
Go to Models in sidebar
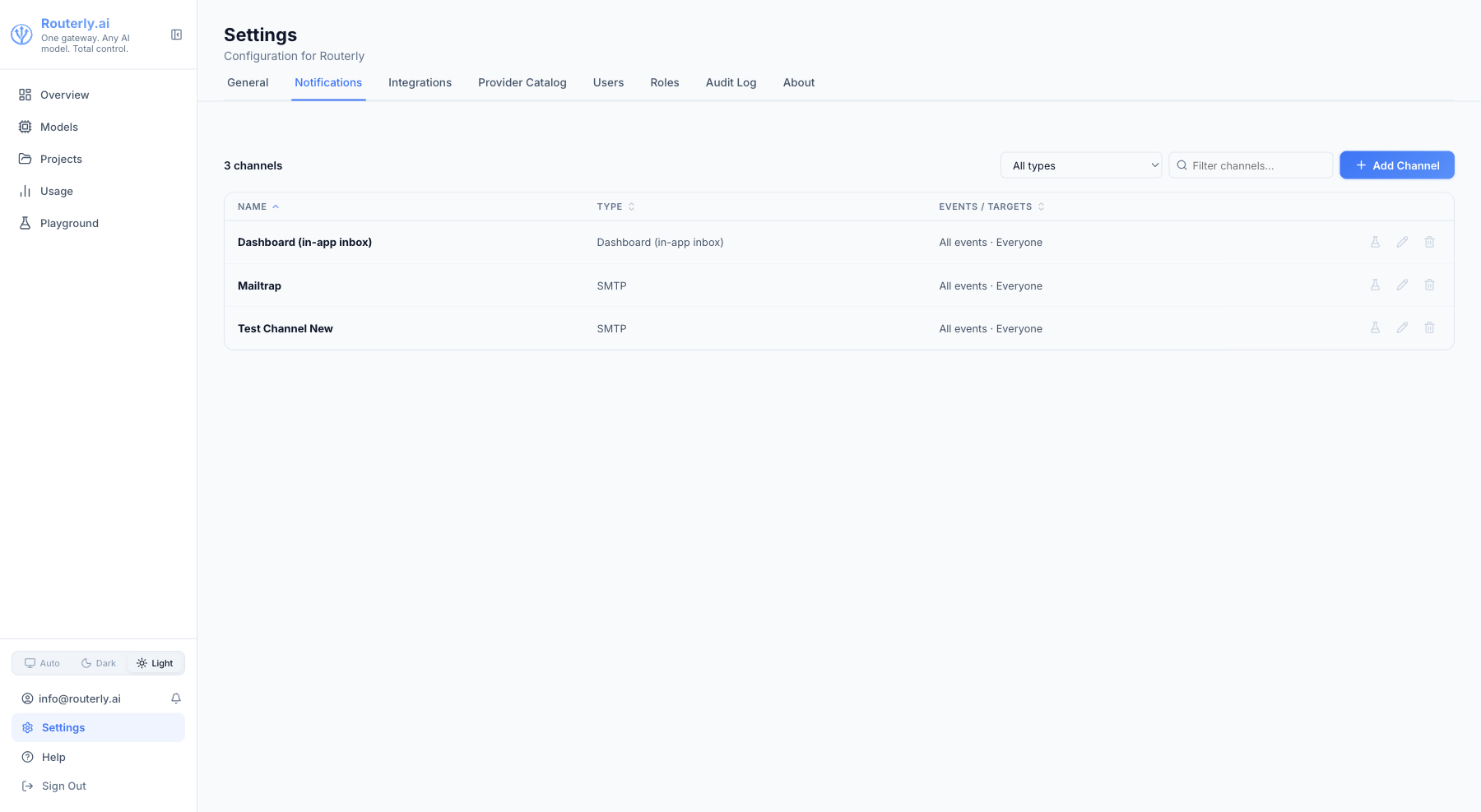[99, 127]
